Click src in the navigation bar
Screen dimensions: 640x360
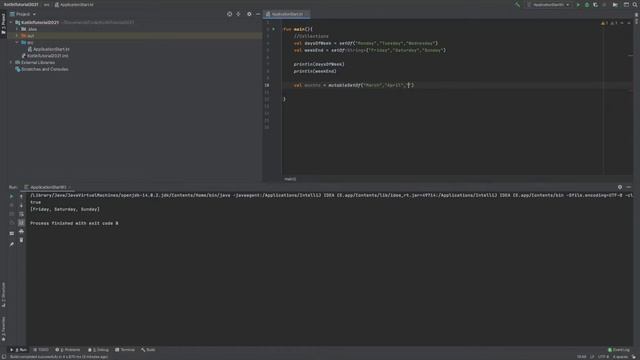tap(47, 4)
